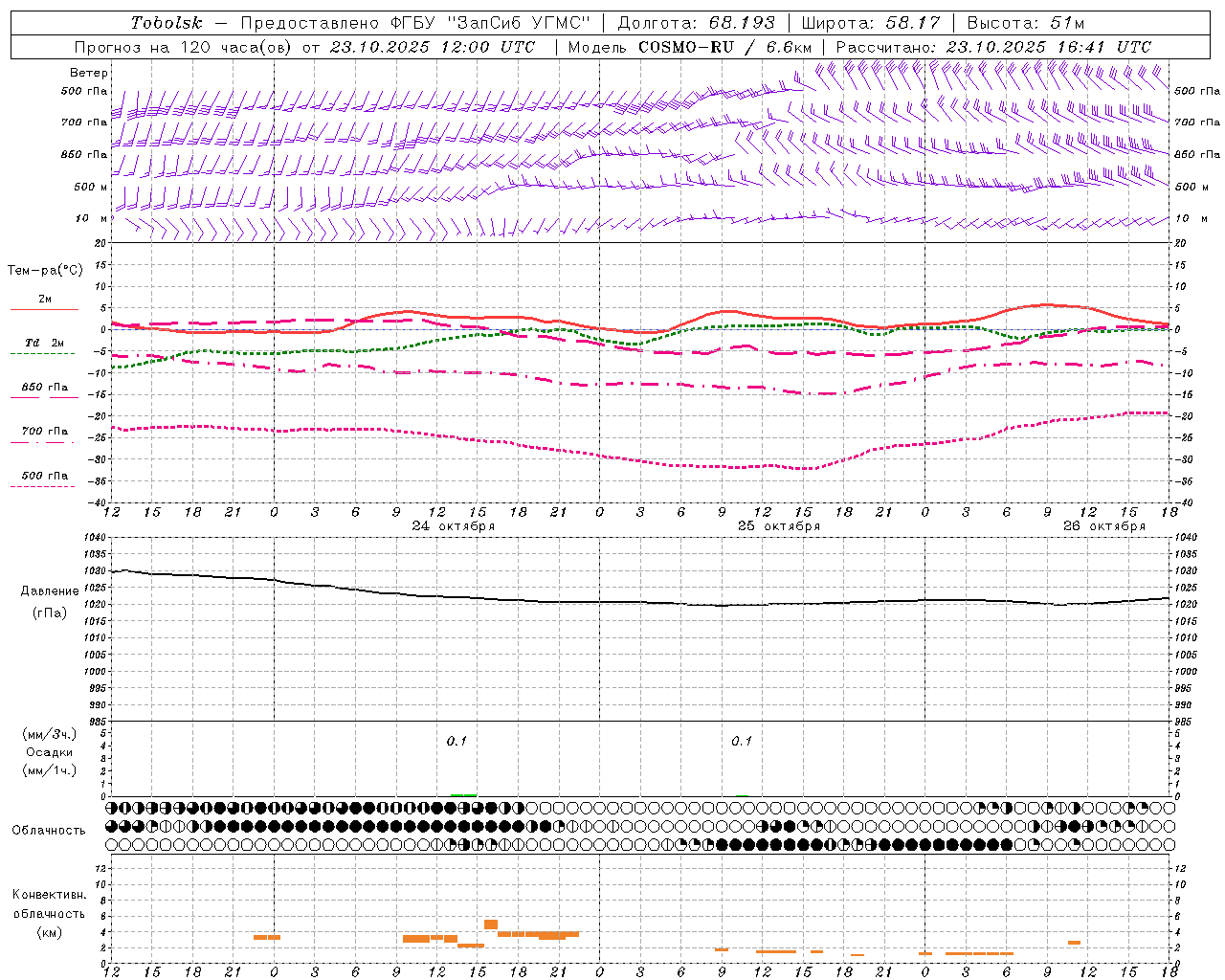The height and width of the screenshot is (980, 1225).
Task: Click the "500 м" wind level label on left
Action: click(91, 188)
